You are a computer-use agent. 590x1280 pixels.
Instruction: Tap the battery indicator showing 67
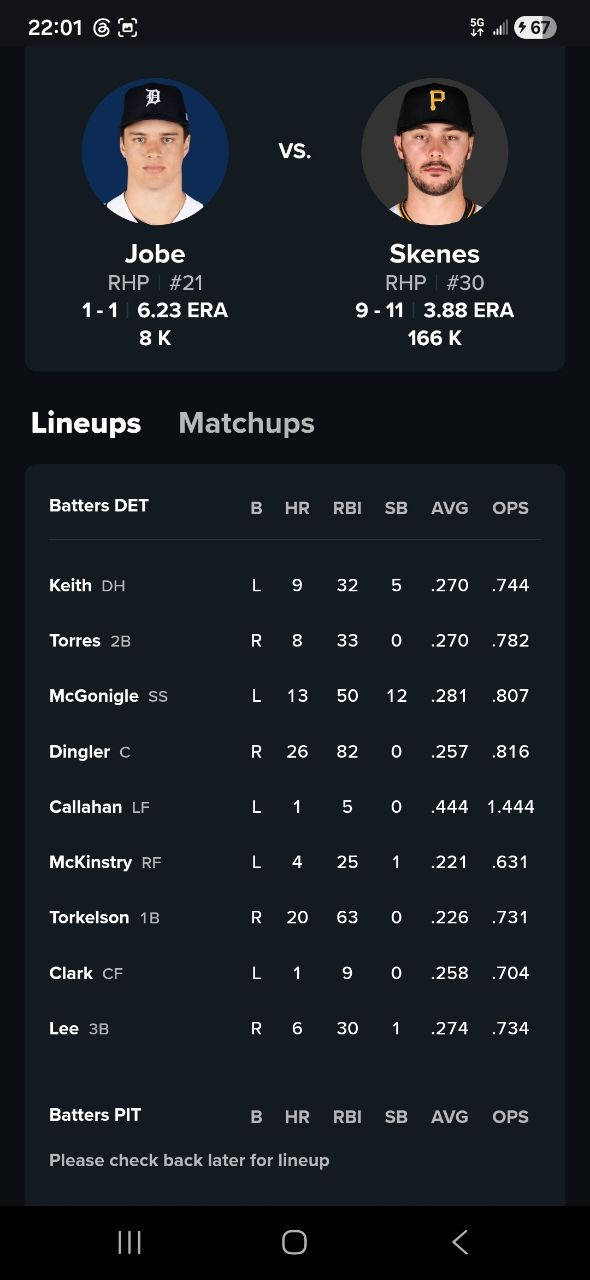click(535, 28)
